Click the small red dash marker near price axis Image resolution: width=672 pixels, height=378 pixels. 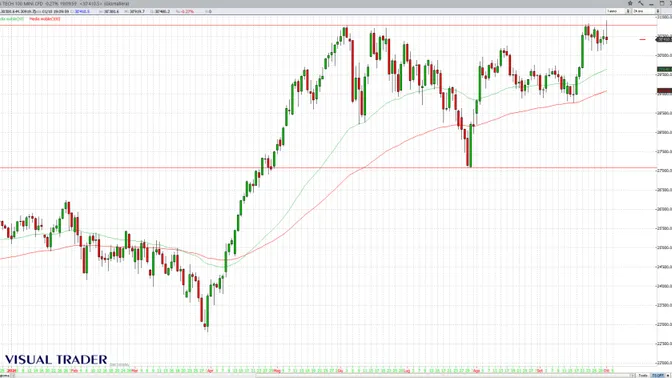coord(642,39)
